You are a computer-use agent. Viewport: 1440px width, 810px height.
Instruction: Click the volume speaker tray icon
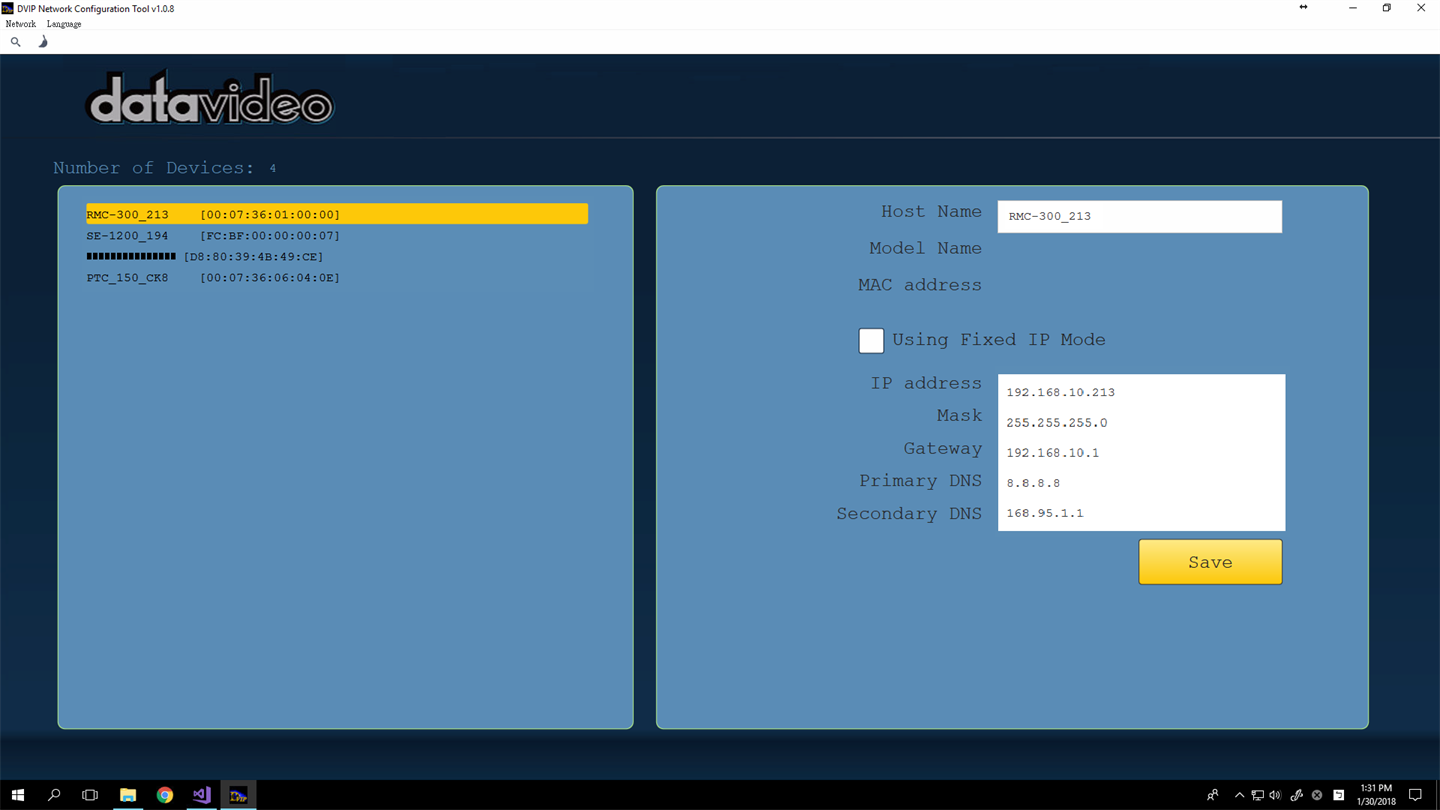[1275, 795]
